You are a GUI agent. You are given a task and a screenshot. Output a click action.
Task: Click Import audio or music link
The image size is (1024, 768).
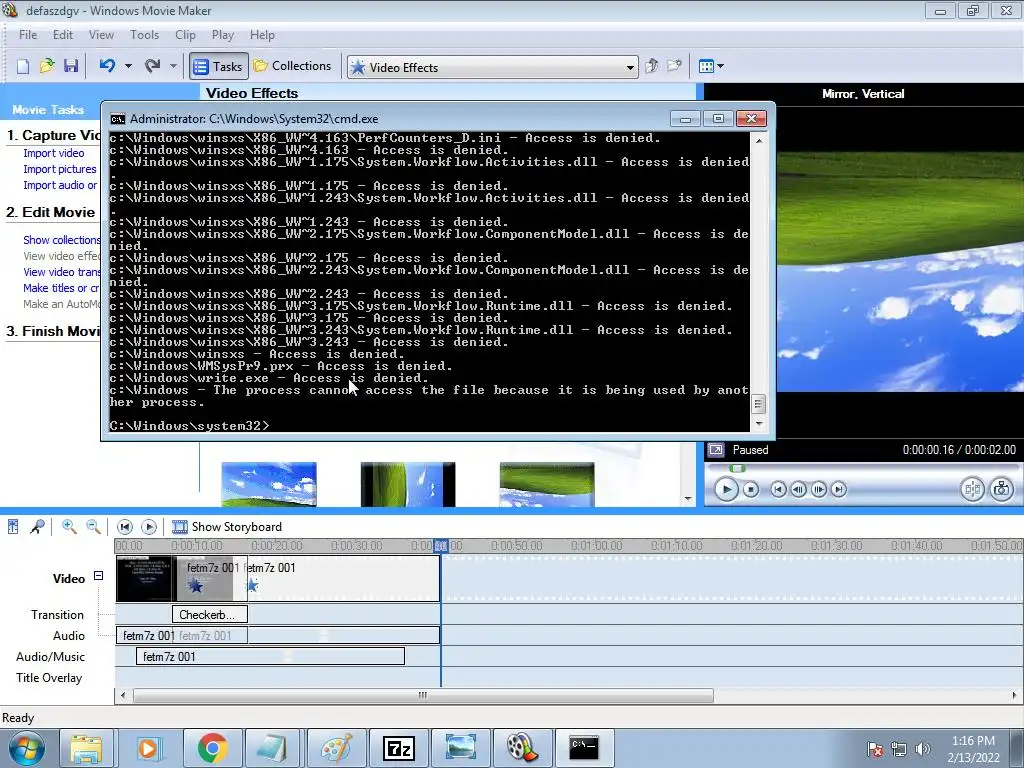[60, 185]
